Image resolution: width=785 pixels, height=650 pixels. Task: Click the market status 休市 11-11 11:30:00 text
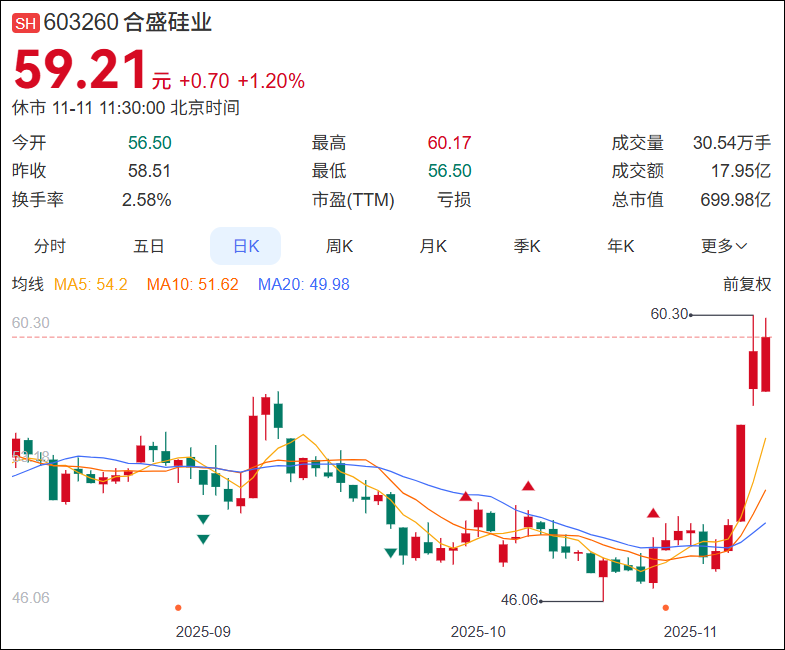(x=126, y=108)
